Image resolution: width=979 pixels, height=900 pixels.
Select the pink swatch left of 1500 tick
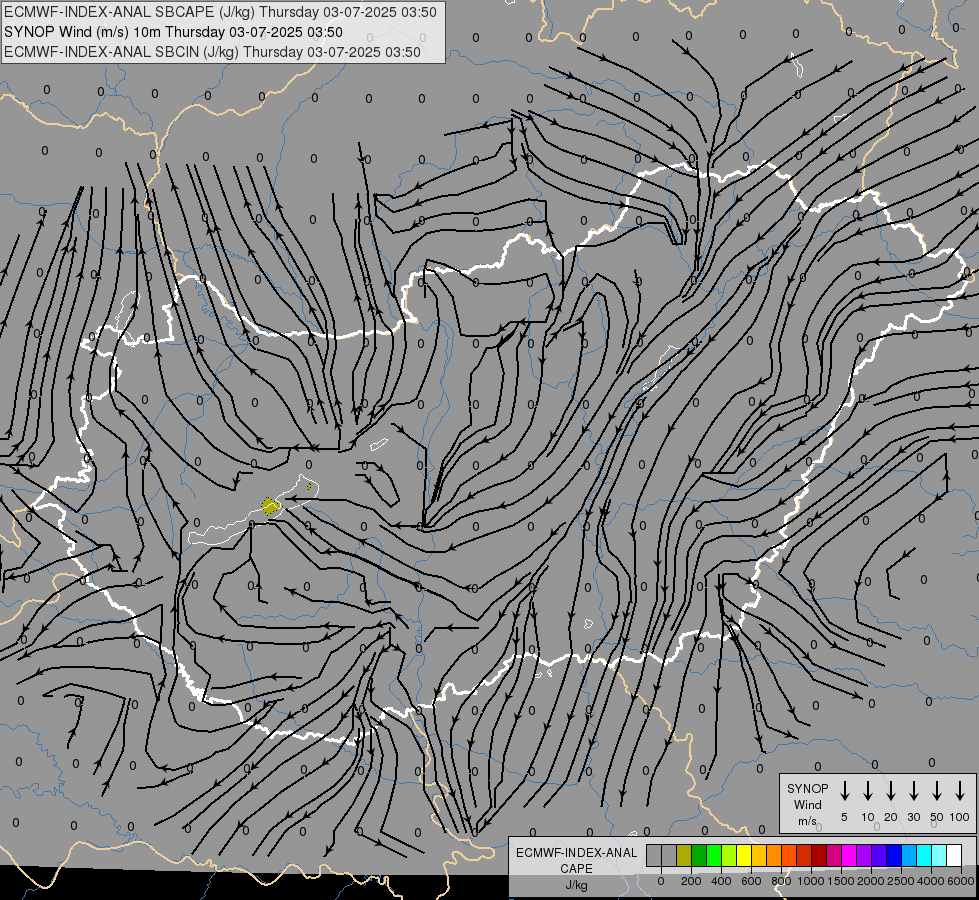[834, 855]
